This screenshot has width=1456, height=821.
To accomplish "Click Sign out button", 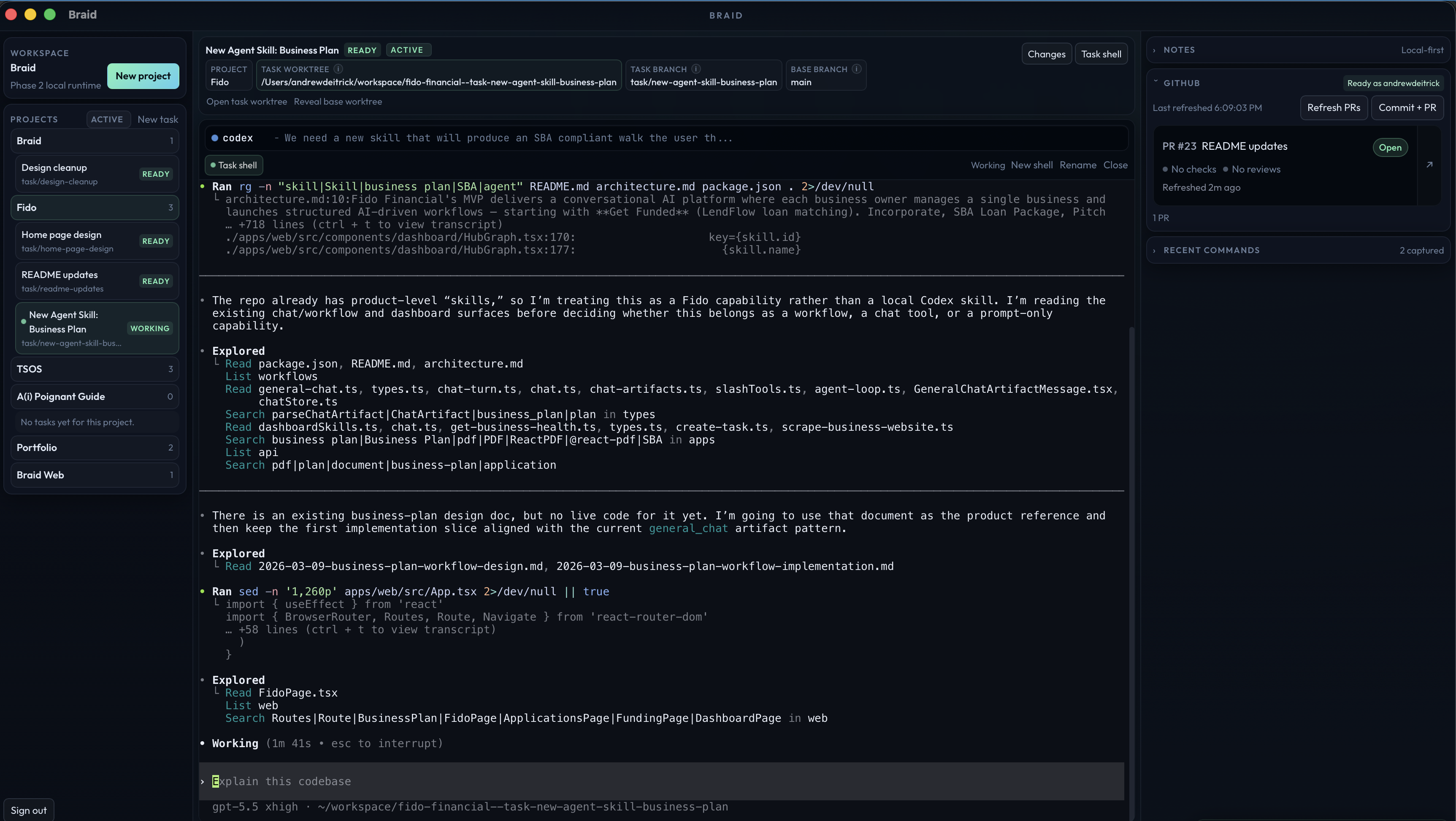I will pyautogui.click(x=28, y=810).
